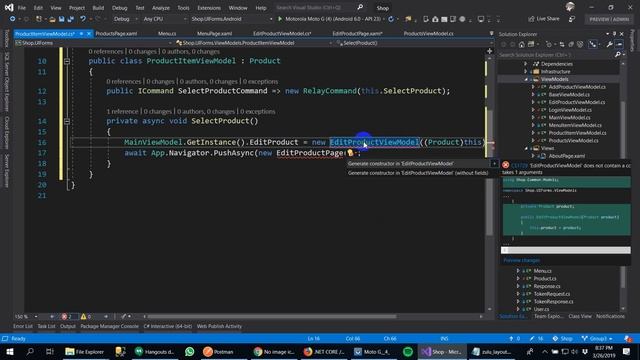Switch to MenuPage.xaml tab
640x360 pixels.
[215, 33]
